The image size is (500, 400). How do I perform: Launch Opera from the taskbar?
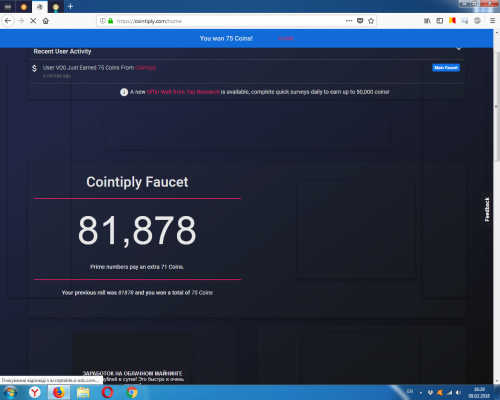click(107, 392)
